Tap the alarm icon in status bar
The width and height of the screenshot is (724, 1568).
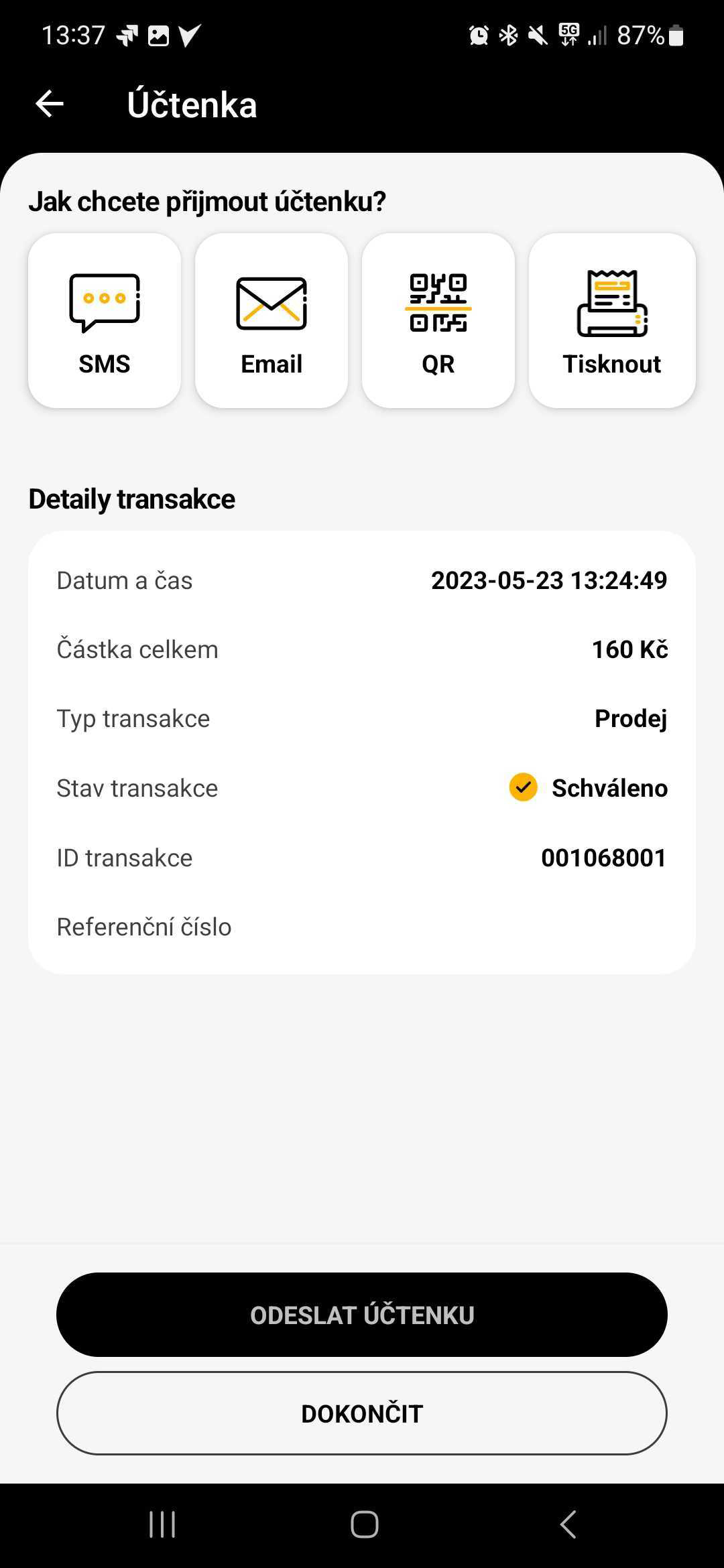(x=479, y=35)
